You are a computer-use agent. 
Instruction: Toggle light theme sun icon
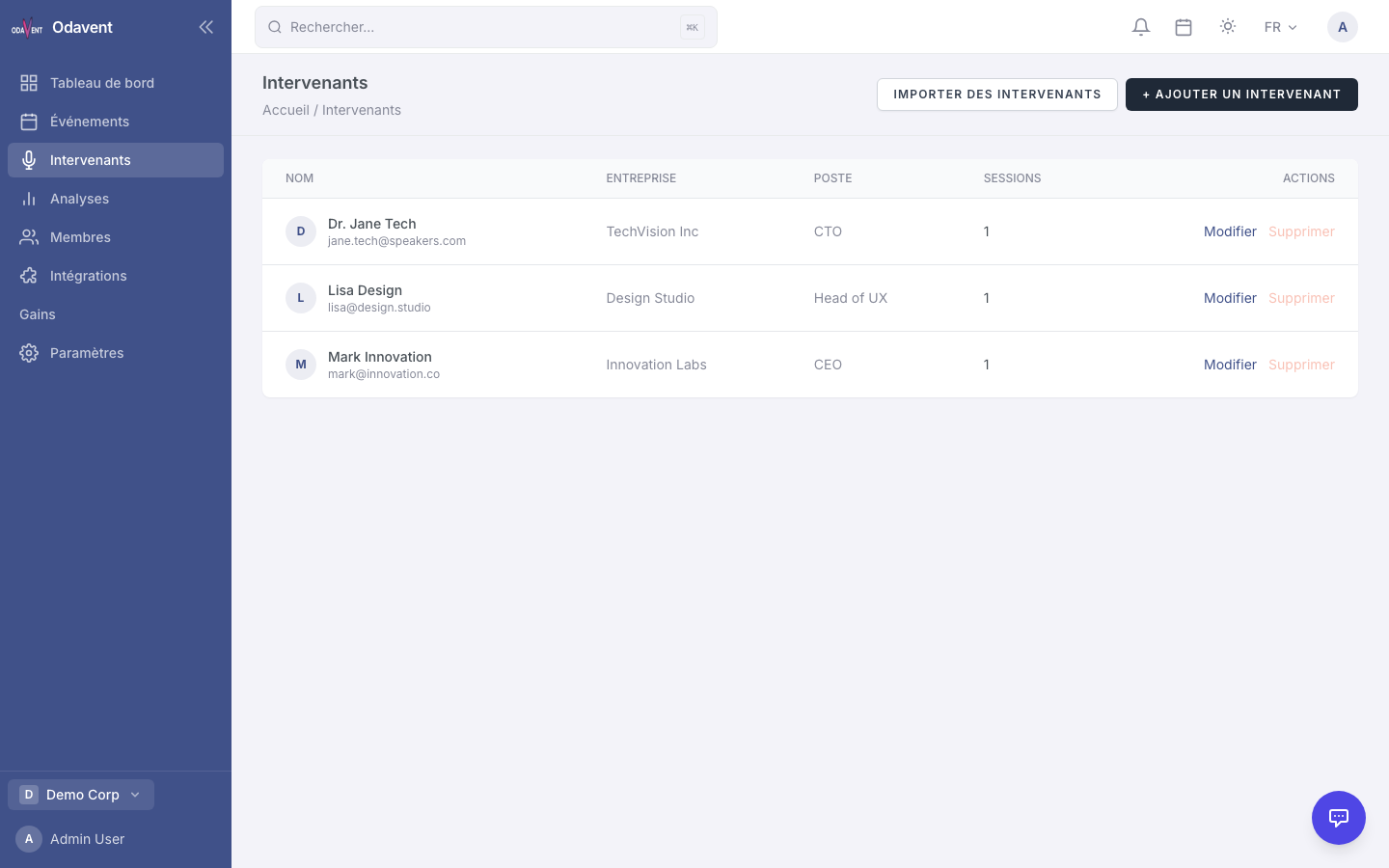[1228, 27]
